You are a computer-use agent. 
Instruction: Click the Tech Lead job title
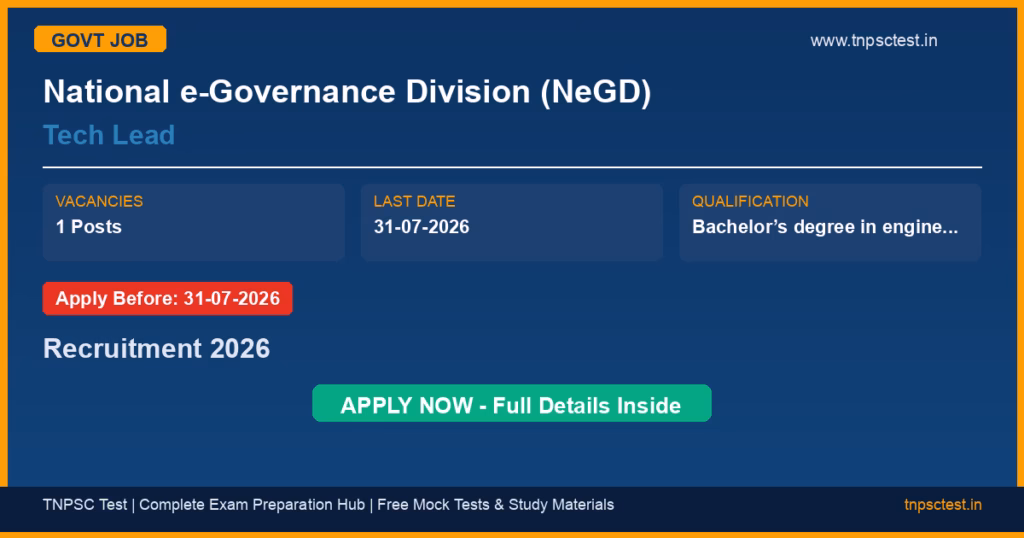point(109,135)
